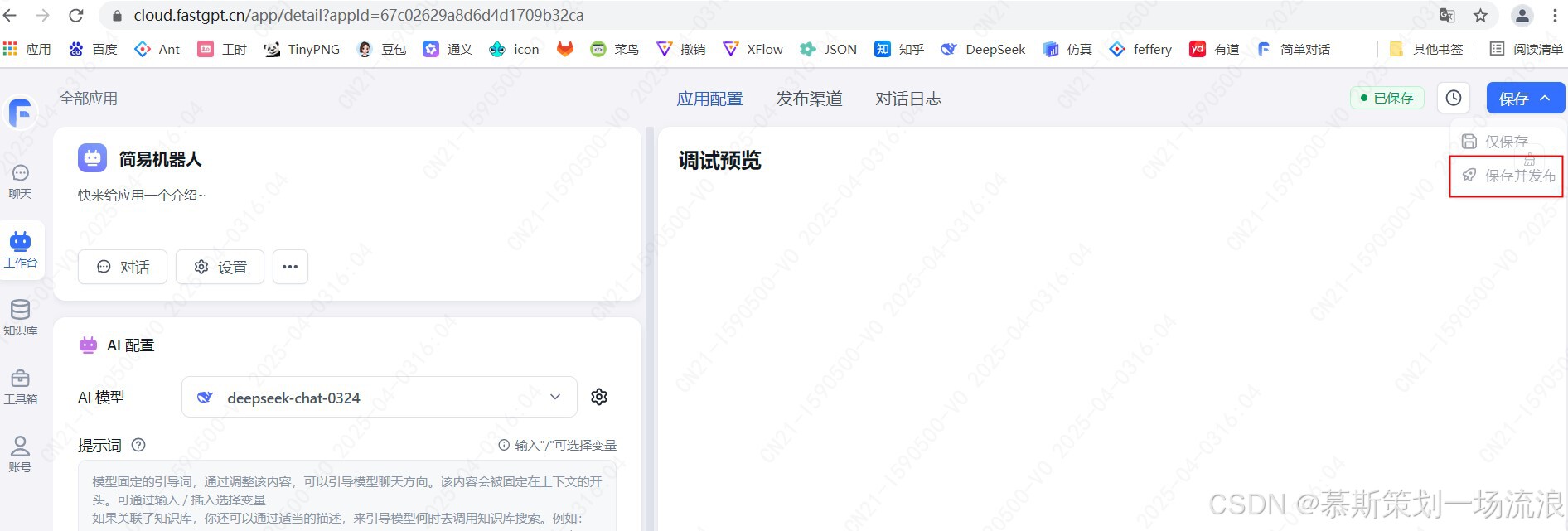Open the 简单对话 bookmark
Screen dimensions: 1568x531
1293,49
